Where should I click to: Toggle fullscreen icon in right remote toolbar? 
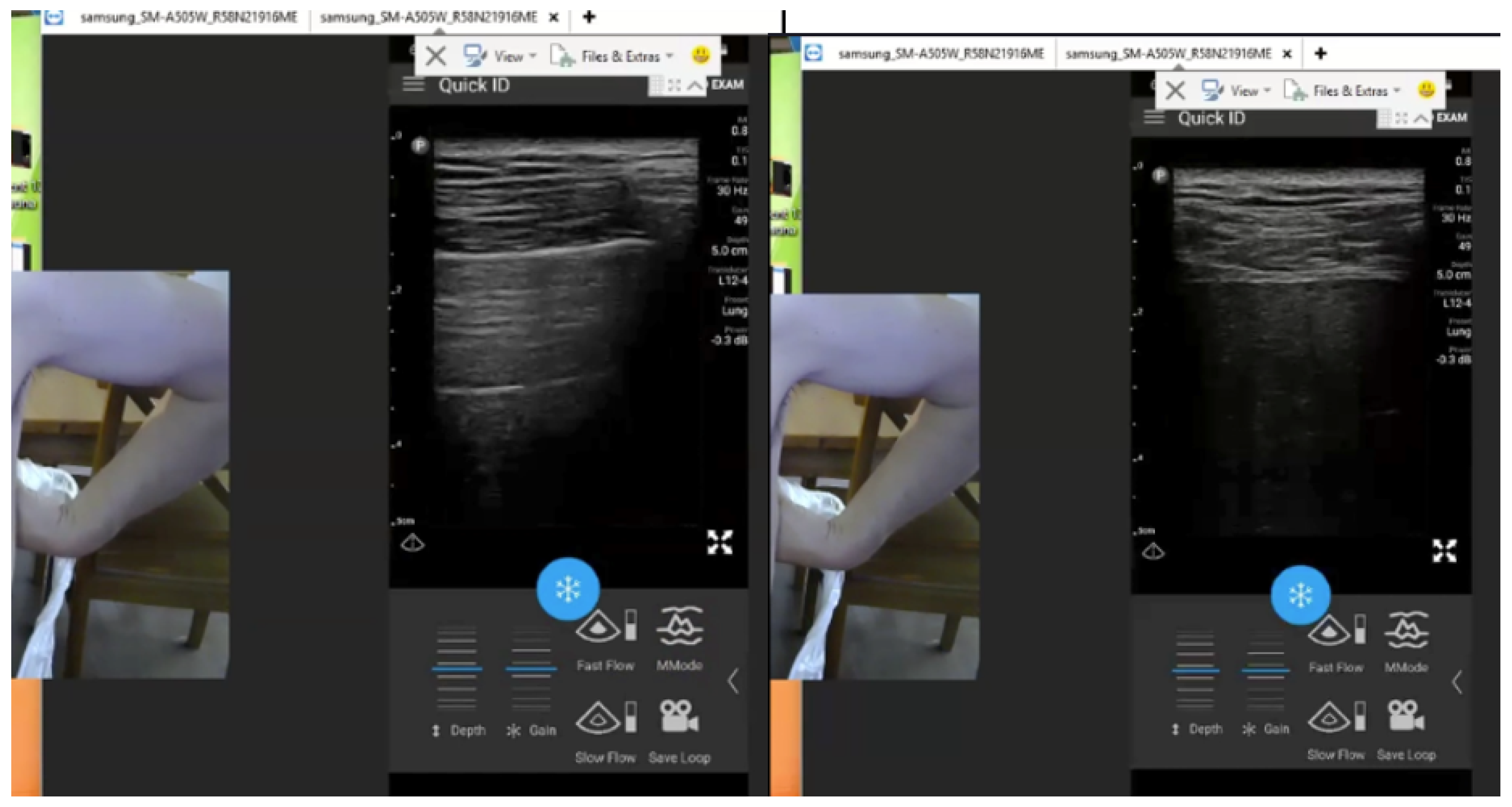coord(1401,119)
